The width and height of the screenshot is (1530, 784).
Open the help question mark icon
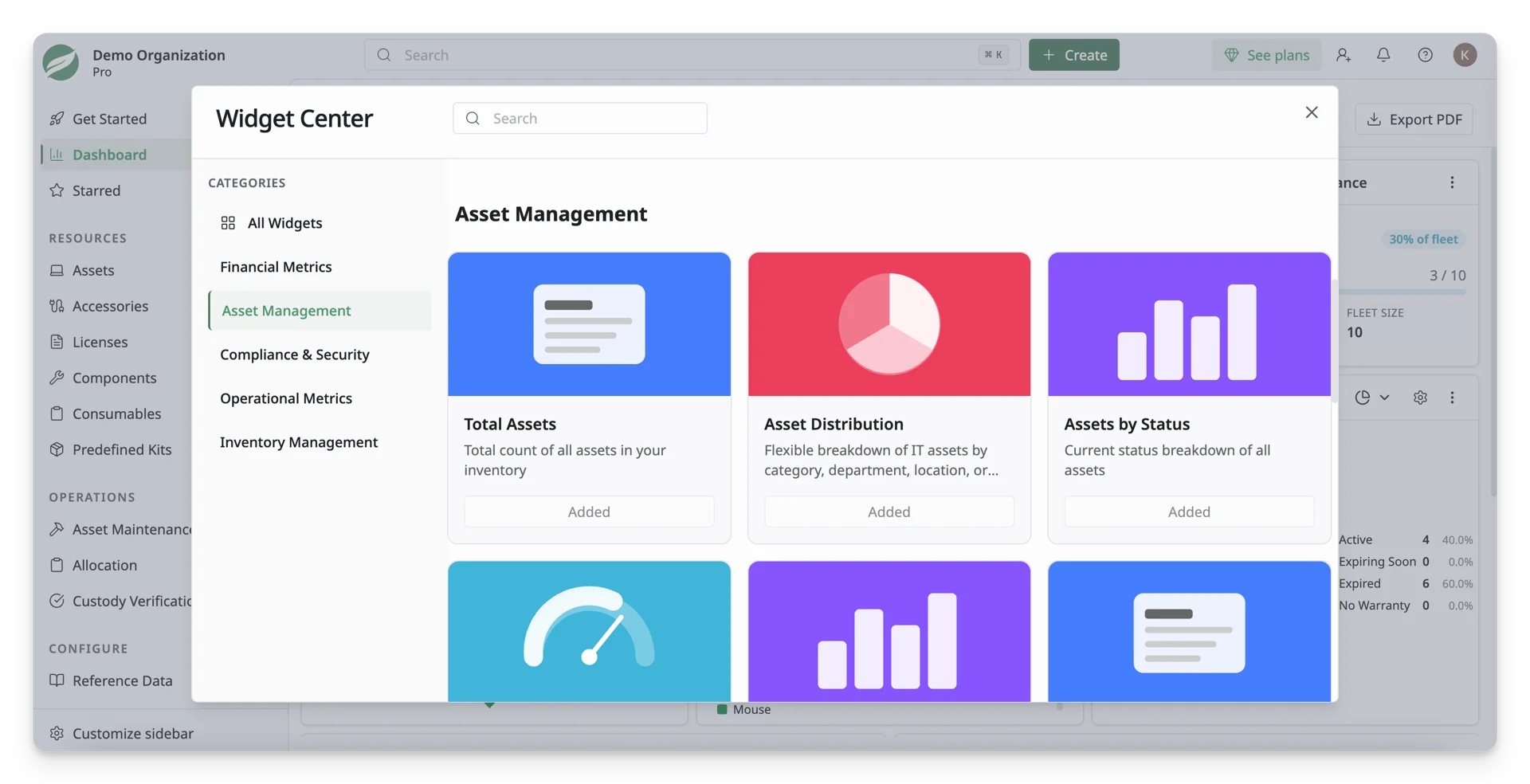[1425, 55]
